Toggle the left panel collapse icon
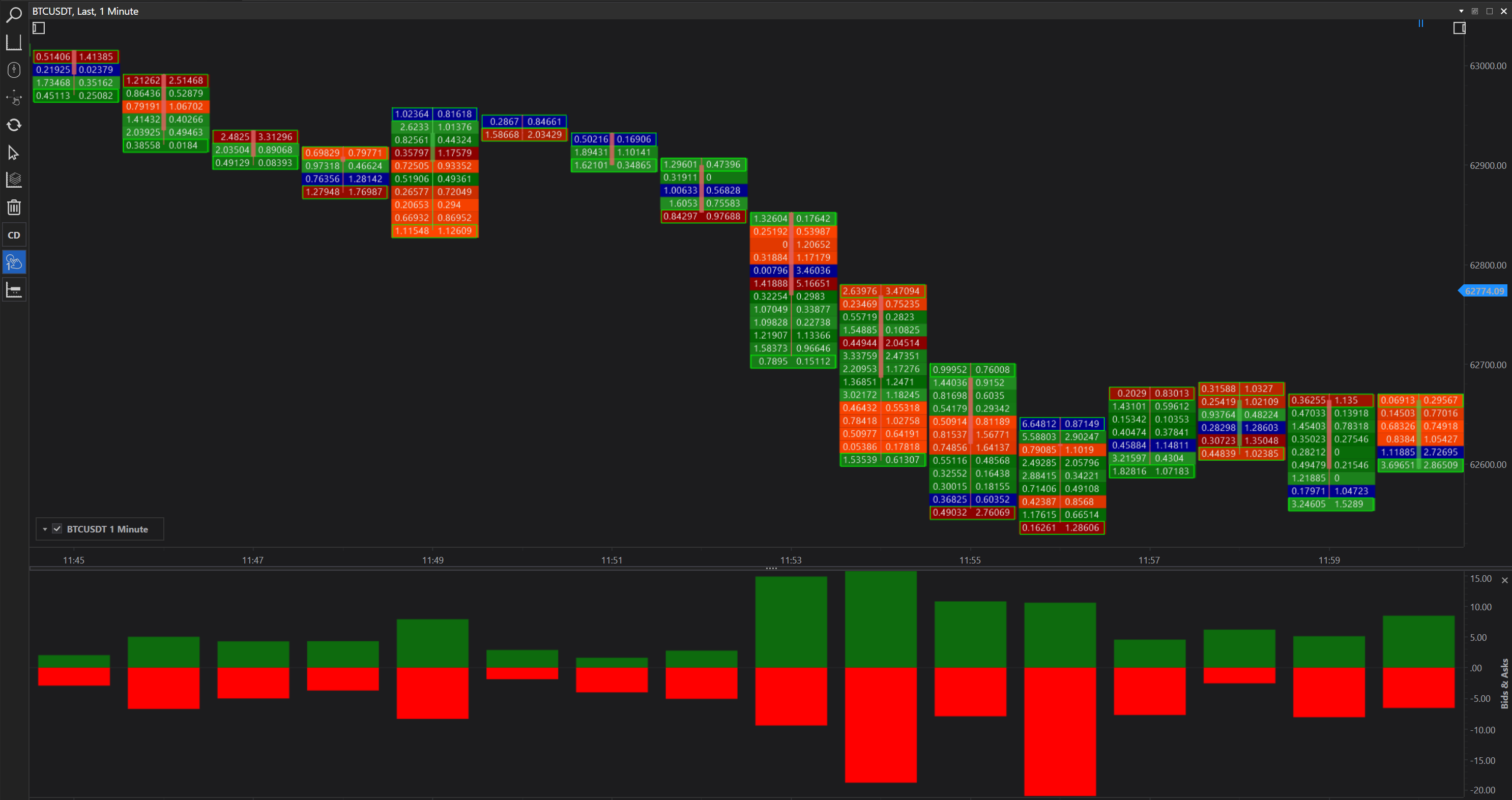Screen dimensions: 1512x800 (x=39, y=27)
